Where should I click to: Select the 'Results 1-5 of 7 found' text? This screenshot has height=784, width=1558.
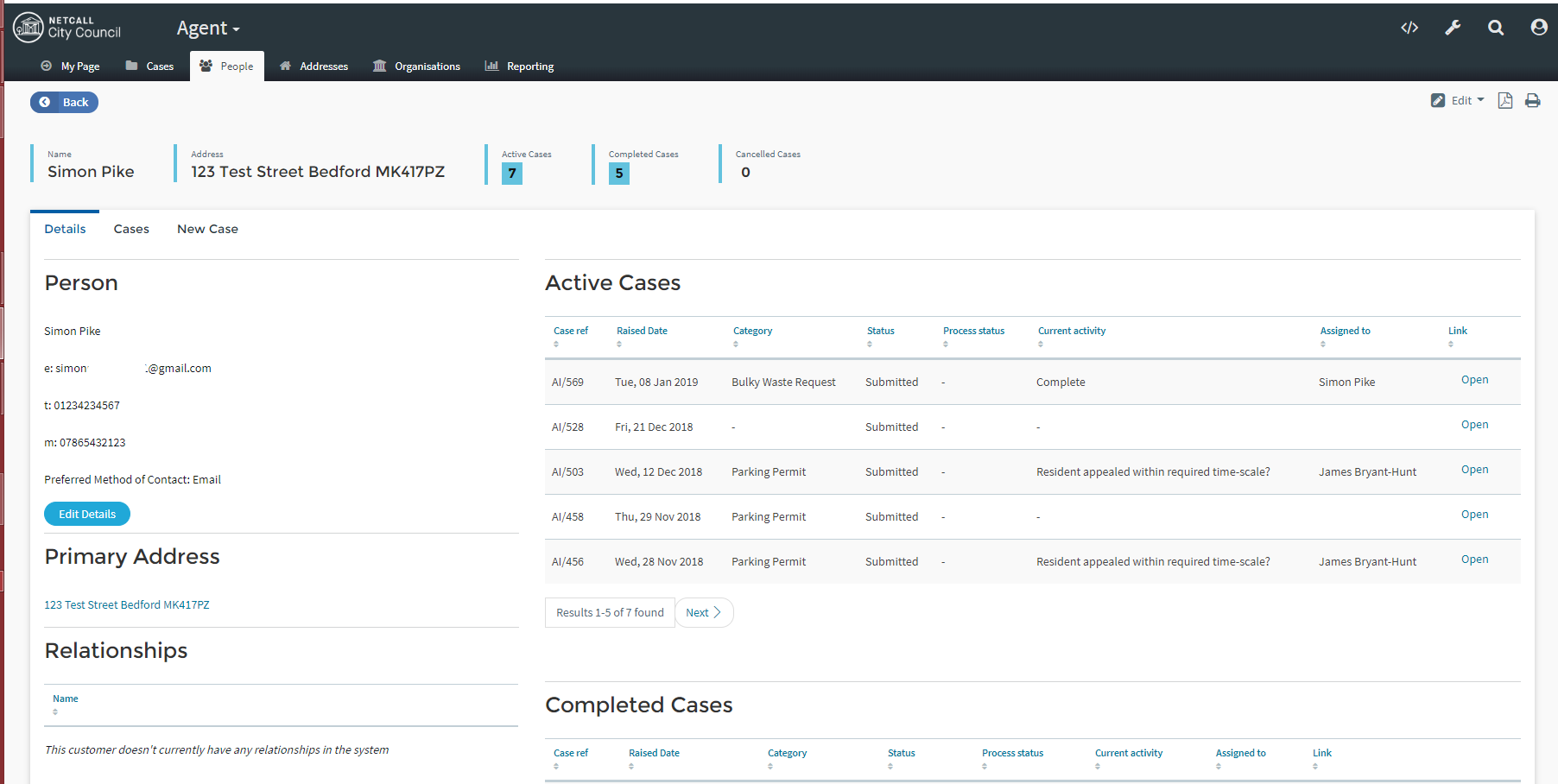[610, 612]
